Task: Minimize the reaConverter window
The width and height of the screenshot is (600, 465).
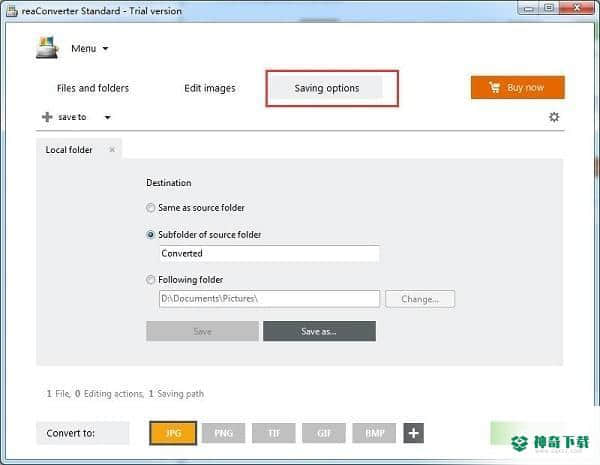Action: pos(529,8)
